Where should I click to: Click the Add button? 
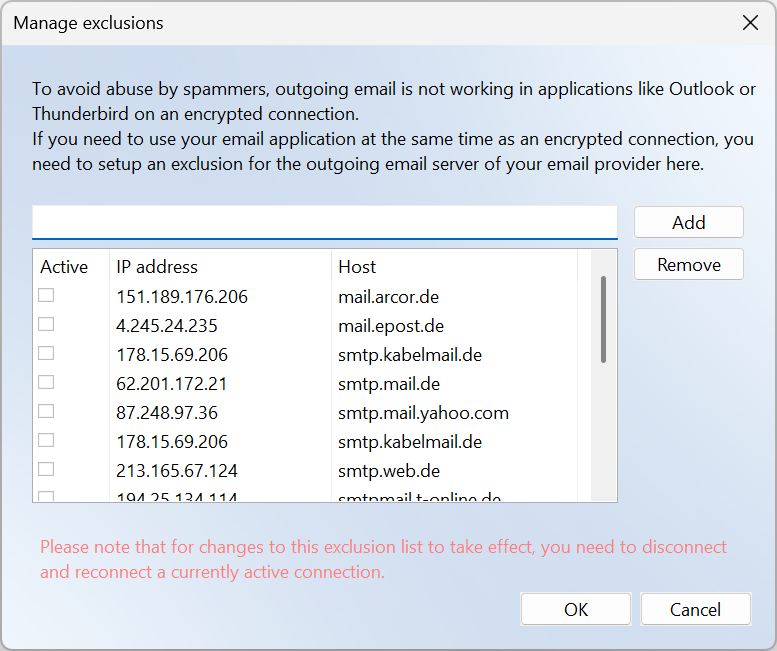688,223
